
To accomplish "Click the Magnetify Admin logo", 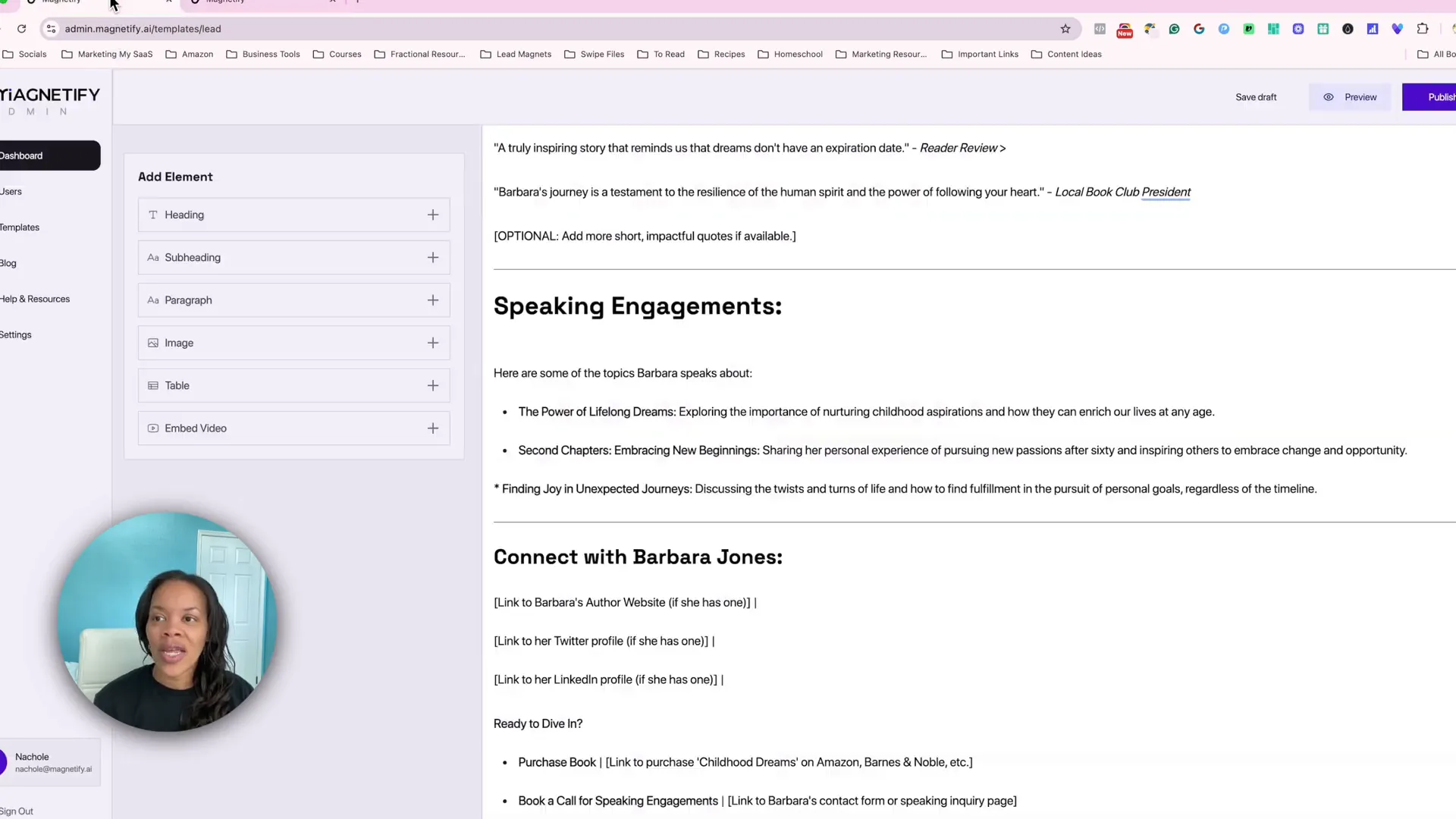I will coord(50,101).
